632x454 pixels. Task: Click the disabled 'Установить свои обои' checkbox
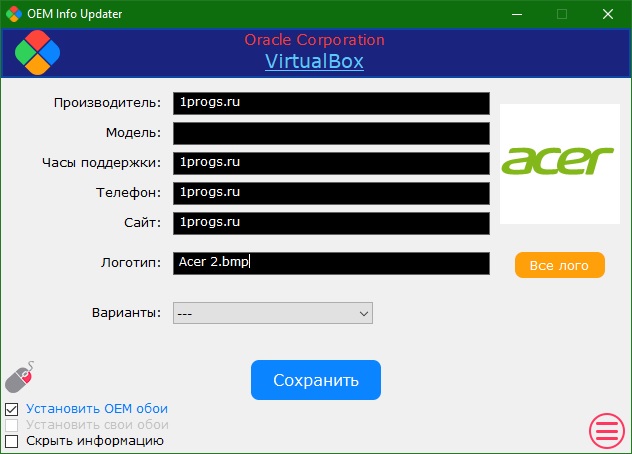click(12, 425)
